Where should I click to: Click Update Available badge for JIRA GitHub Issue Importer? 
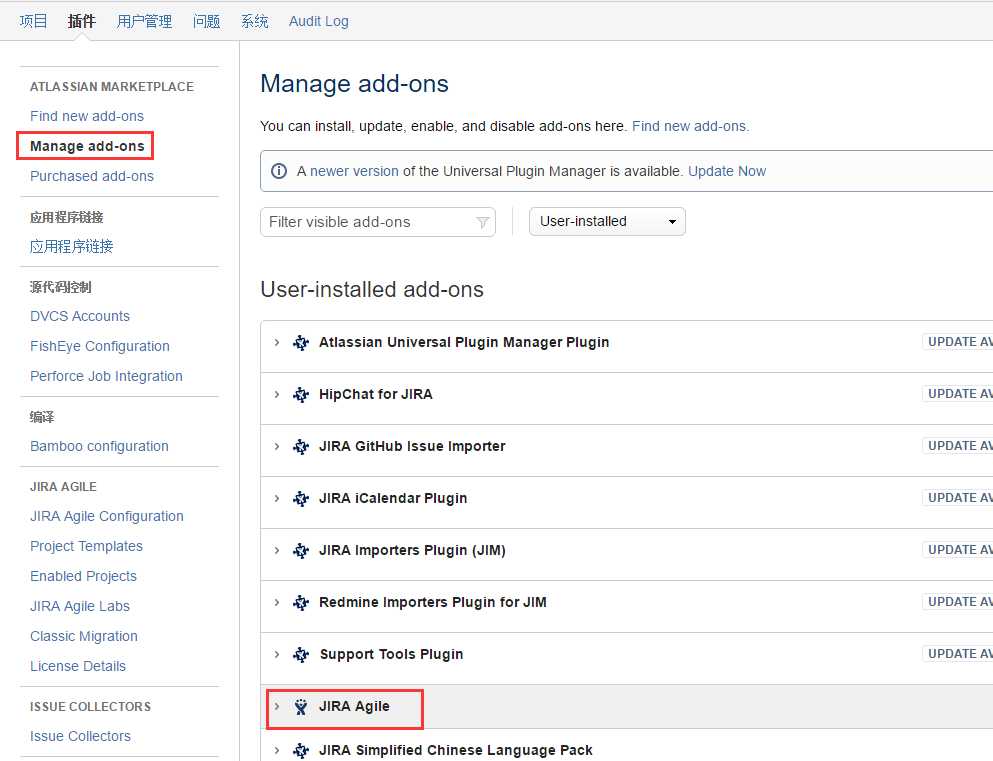958,446
